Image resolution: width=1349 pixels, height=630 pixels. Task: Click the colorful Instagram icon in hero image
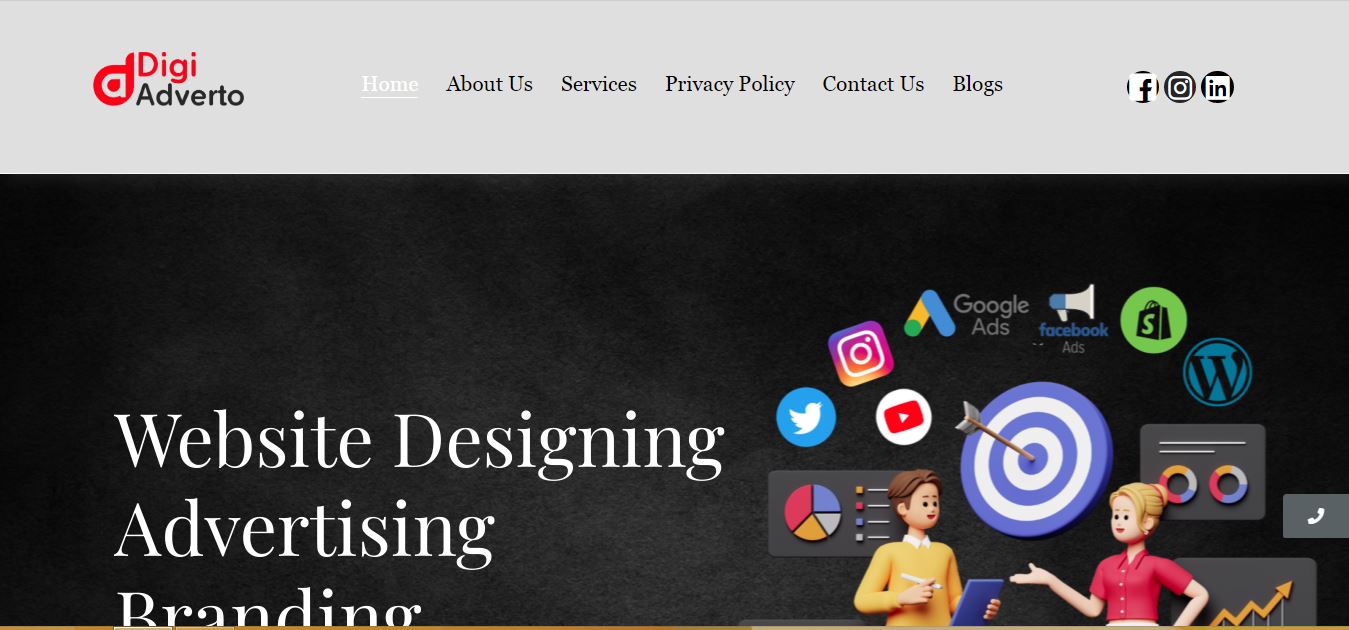tap(860, 353)
